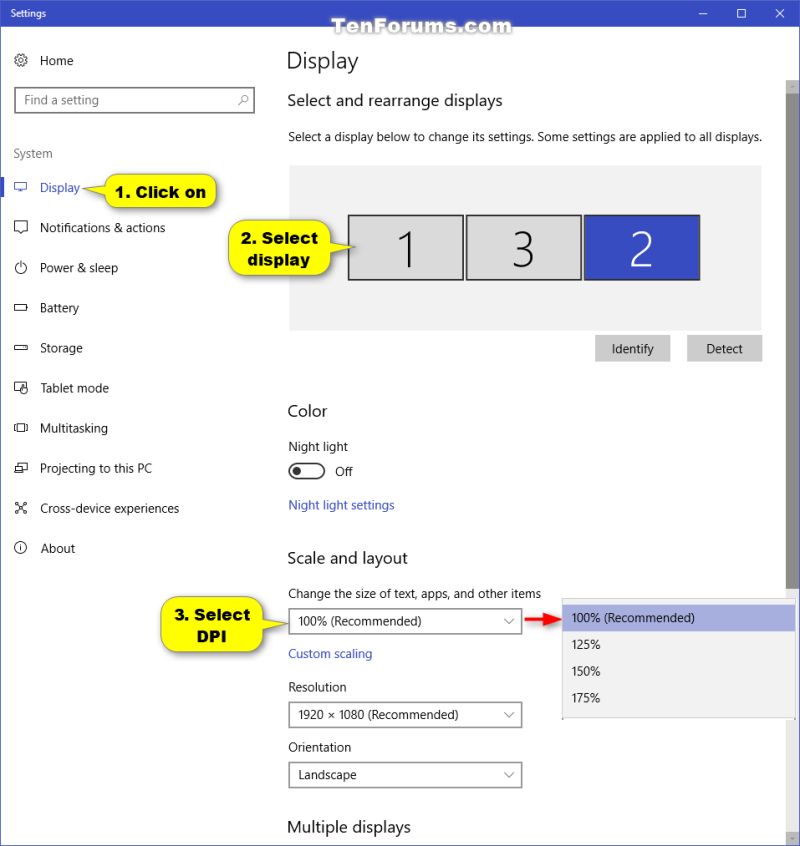Select the highlighted display 2

tap(641, 247)
